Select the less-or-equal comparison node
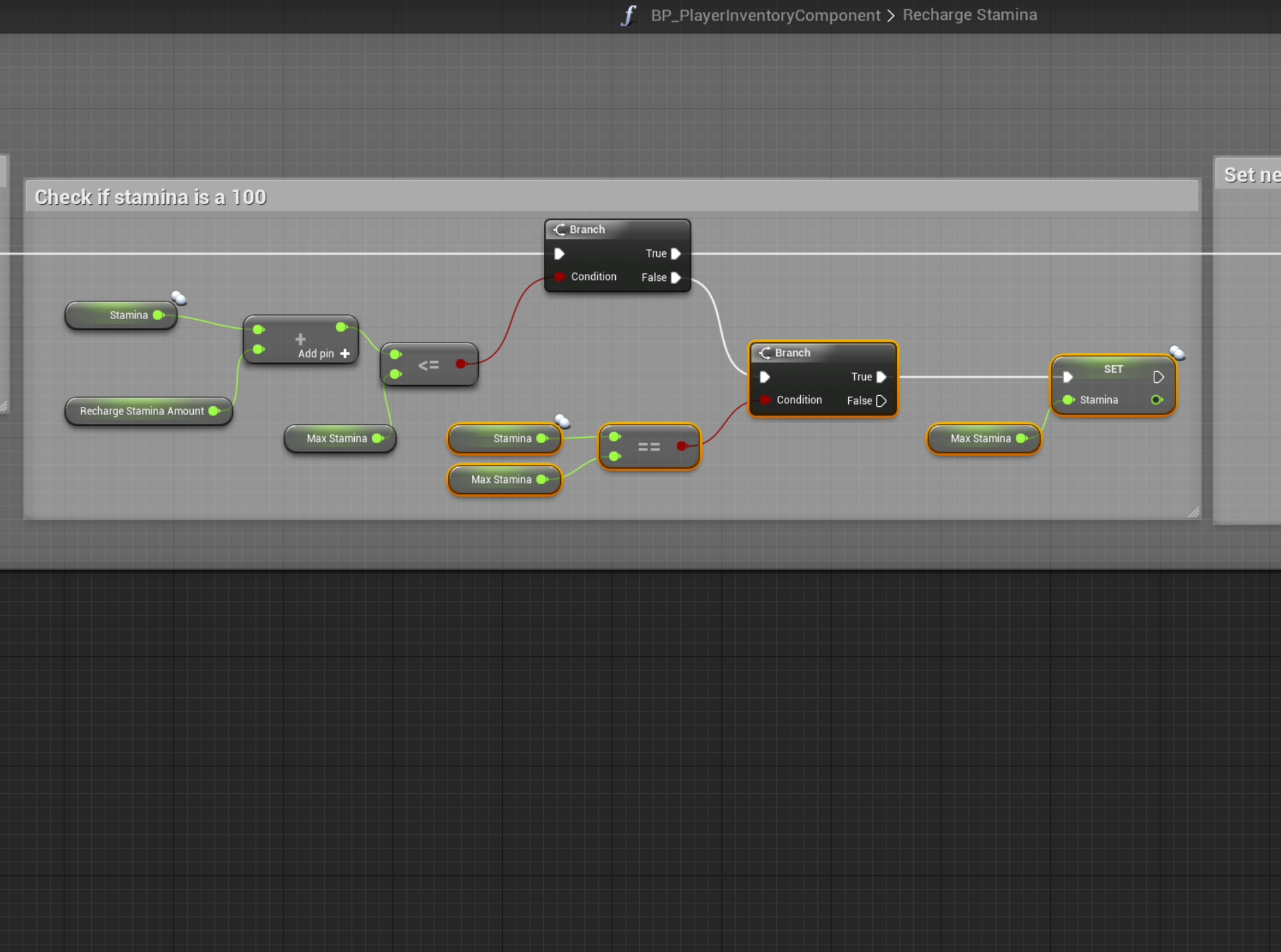The height and width of the screenshot is (952, 1281). 429,365
